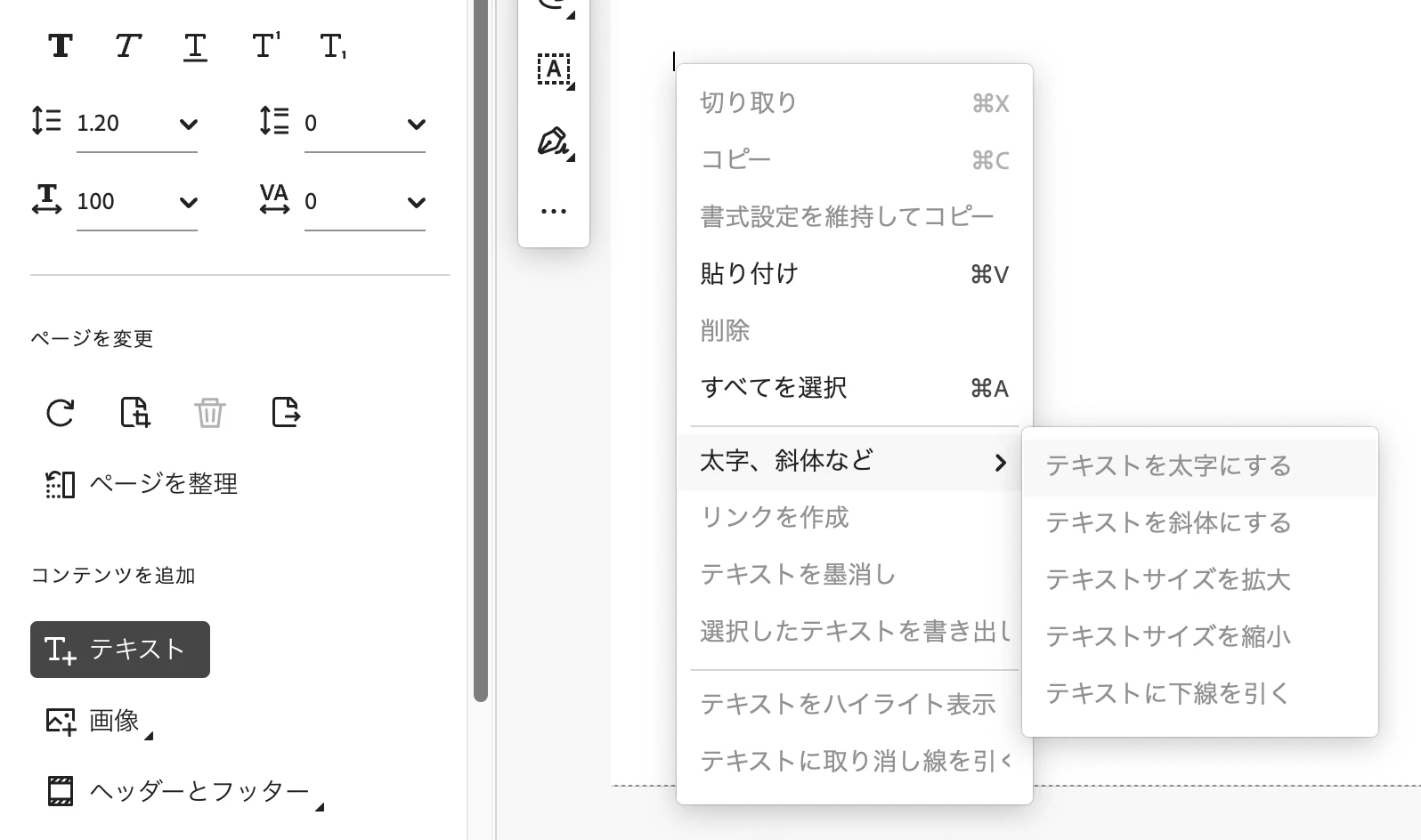Expand paragraph spacing dropdown arrow
This screenshot has height=840, width=1421.
click(416, 124)
